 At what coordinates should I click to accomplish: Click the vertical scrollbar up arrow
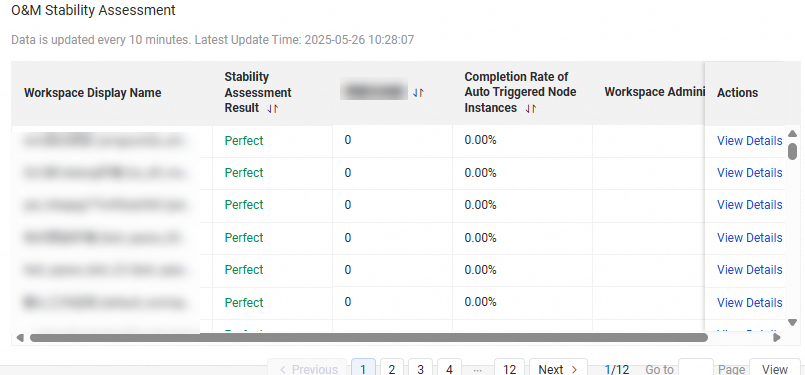[x=792, y=134]
